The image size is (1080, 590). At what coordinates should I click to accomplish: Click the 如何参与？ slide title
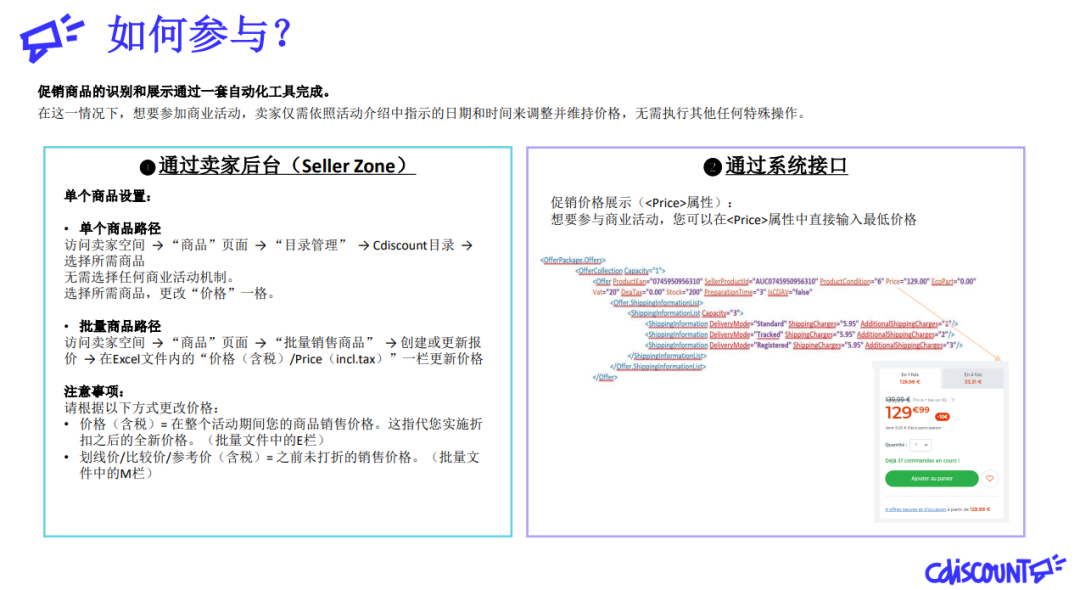(200, 34)
